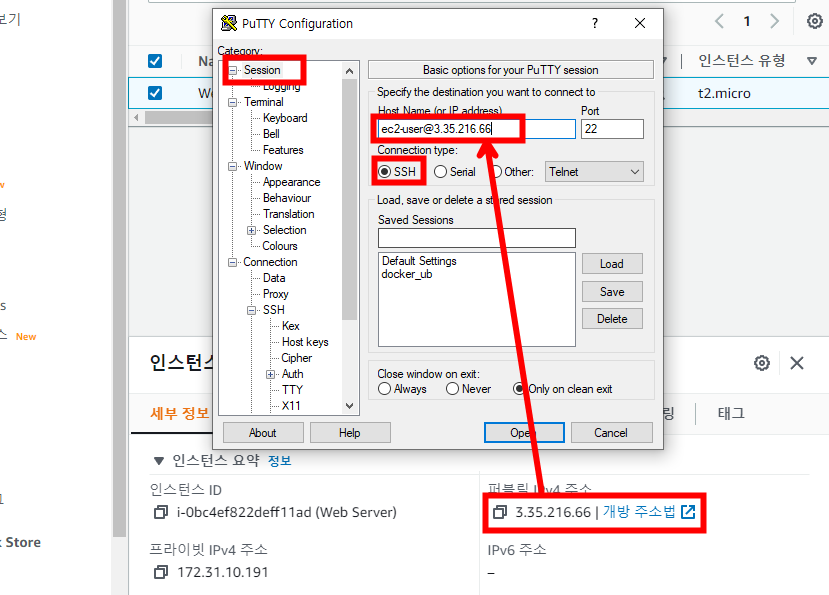
Task: Click the category tree scrollbar up arrow
Action: pos(349,71)
